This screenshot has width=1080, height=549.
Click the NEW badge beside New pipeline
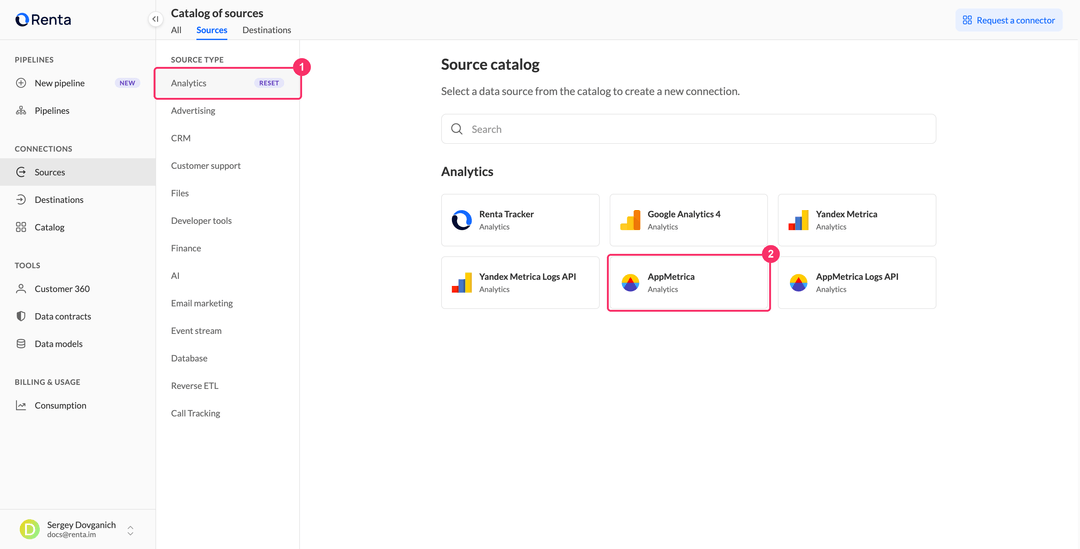[x=127, y=83]
